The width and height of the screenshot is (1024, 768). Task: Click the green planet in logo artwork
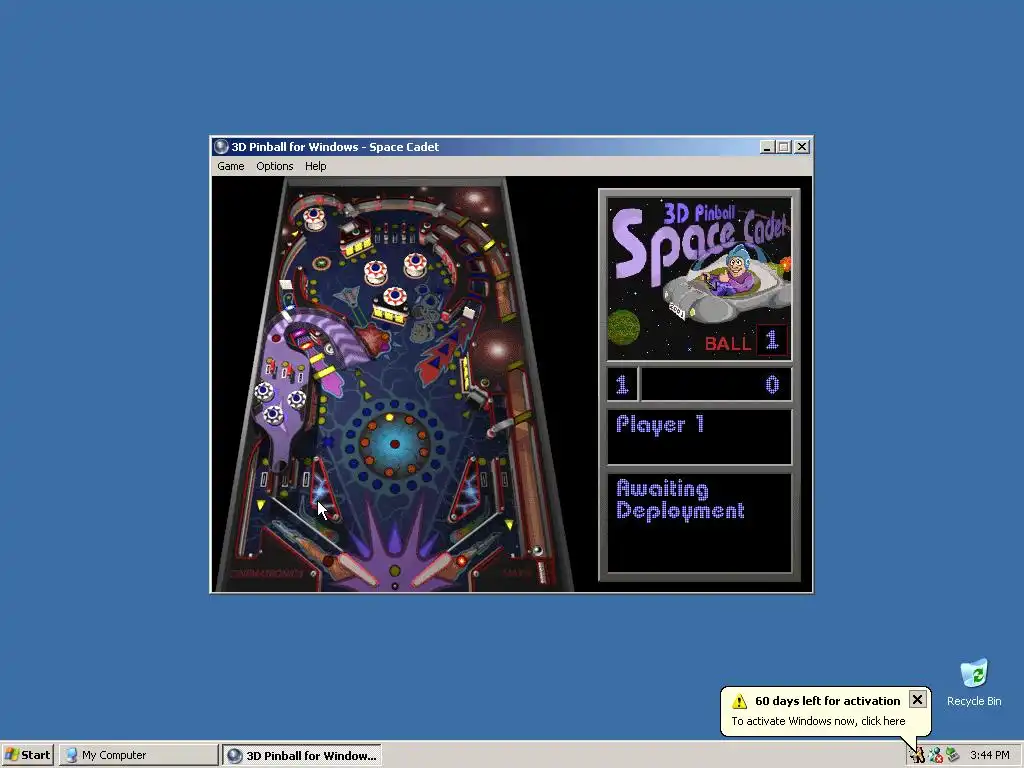click(x=624, y=328)
